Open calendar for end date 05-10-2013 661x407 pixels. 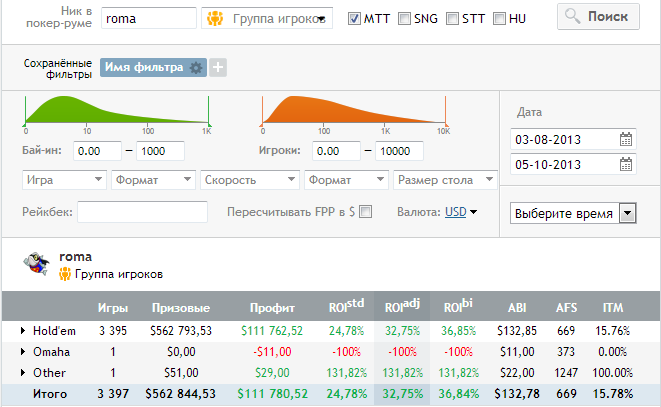pos(626,165)
